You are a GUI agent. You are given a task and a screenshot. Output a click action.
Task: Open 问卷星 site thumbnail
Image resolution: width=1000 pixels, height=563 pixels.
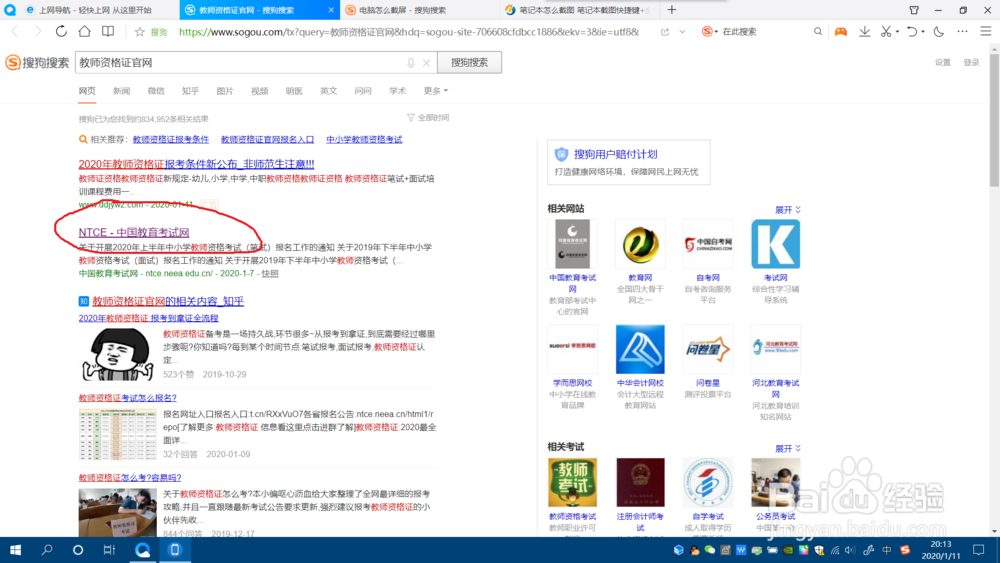(708, 349)
